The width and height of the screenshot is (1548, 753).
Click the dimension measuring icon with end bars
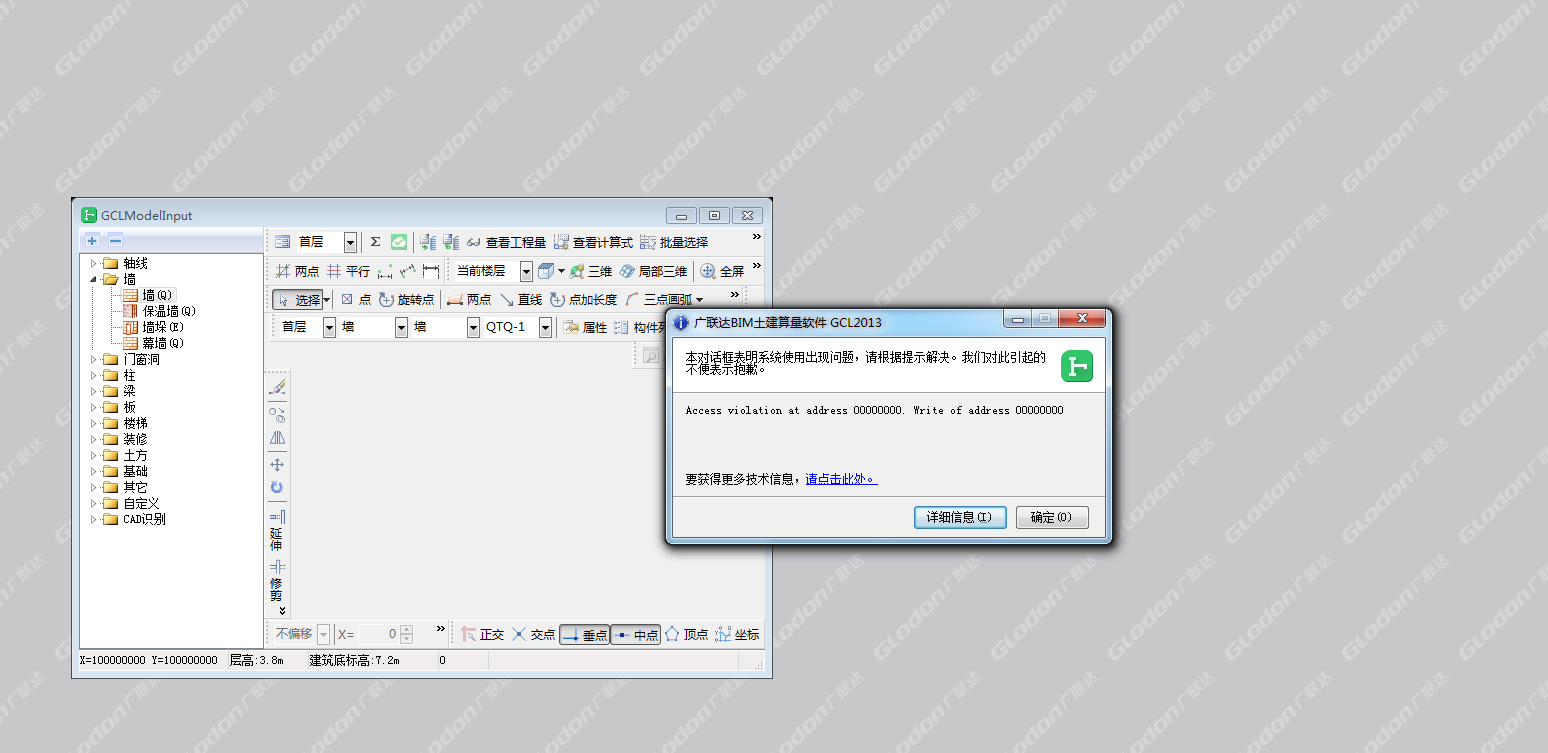click(431, 271)
